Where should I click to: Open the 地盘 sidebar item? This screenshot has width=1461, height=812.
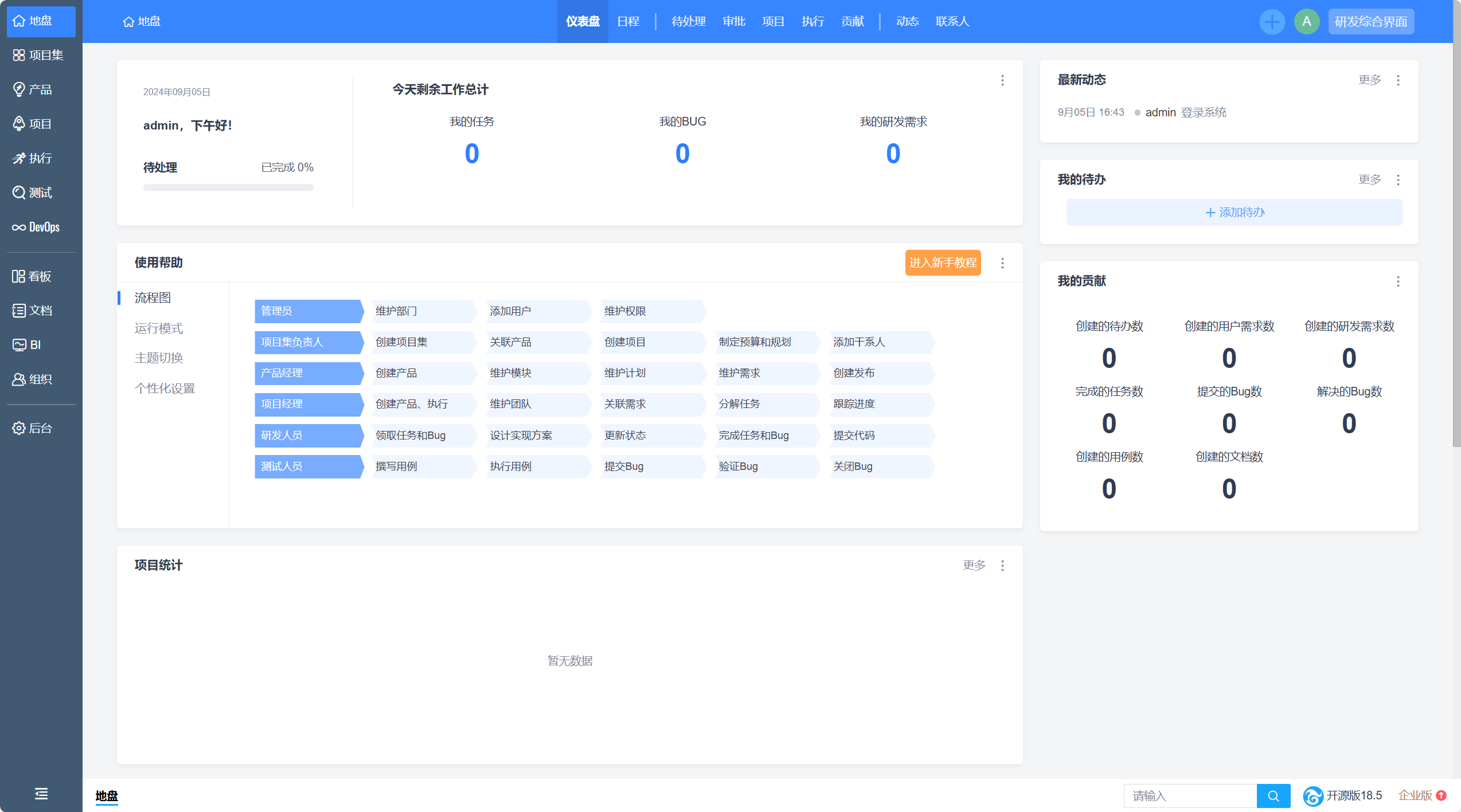[x=41, y=21]
